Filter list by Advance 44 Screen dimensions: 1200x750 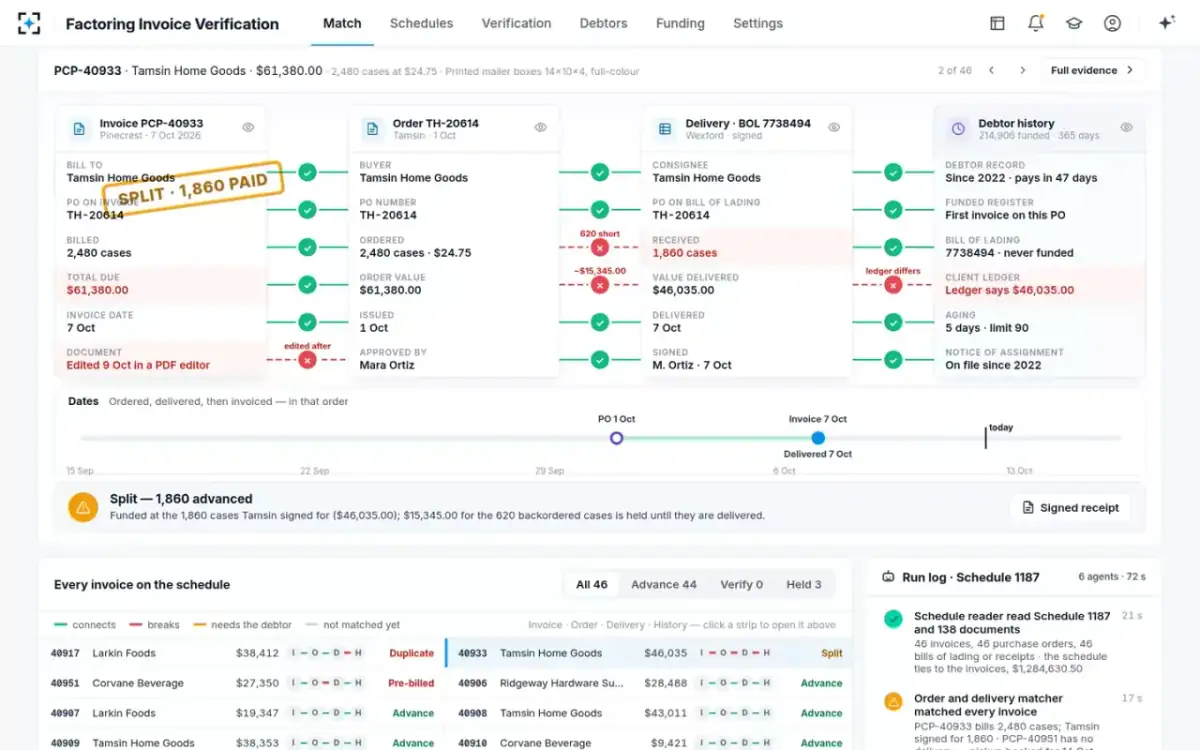pyautogui.click(x=664, y=585)
